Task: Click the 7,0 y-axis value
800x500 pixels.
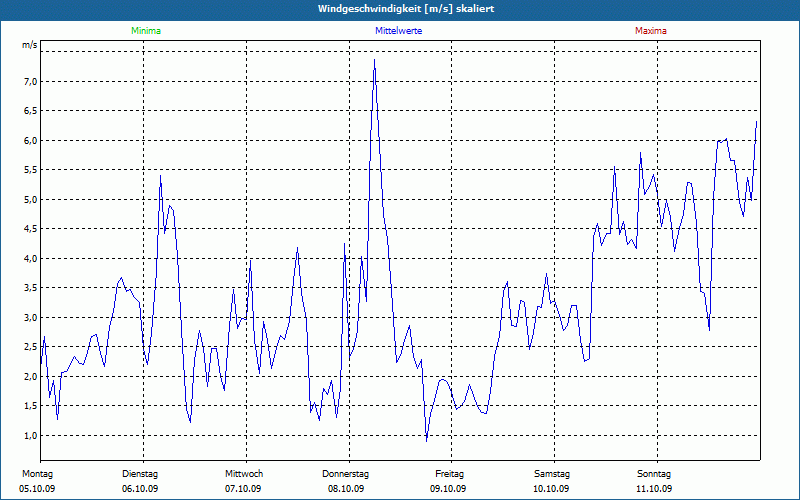Action: (x=30, y=82)
